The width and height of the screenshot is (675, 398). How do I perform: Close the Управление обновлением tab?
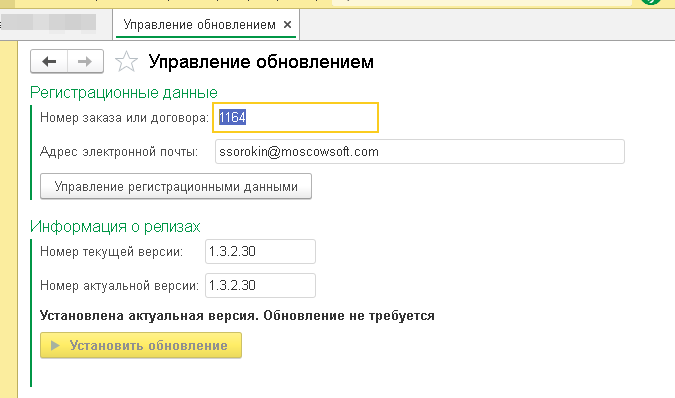288,25
